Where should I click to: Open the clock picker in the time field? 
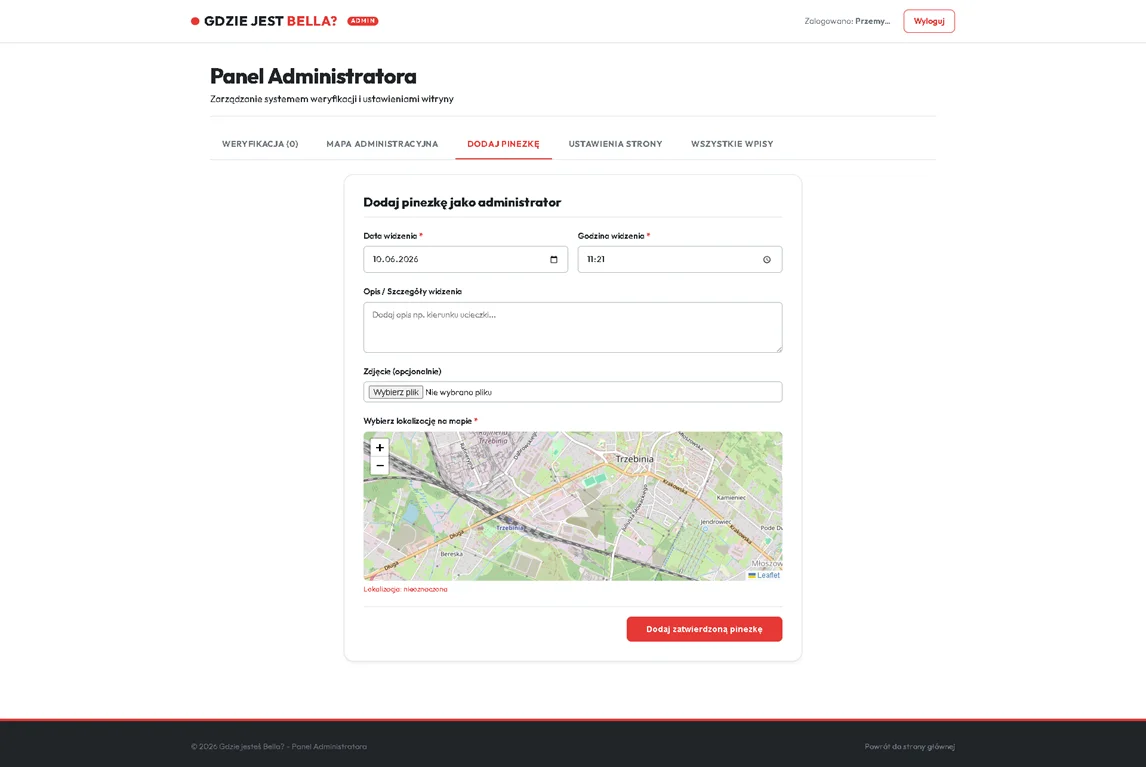[767, 260]
